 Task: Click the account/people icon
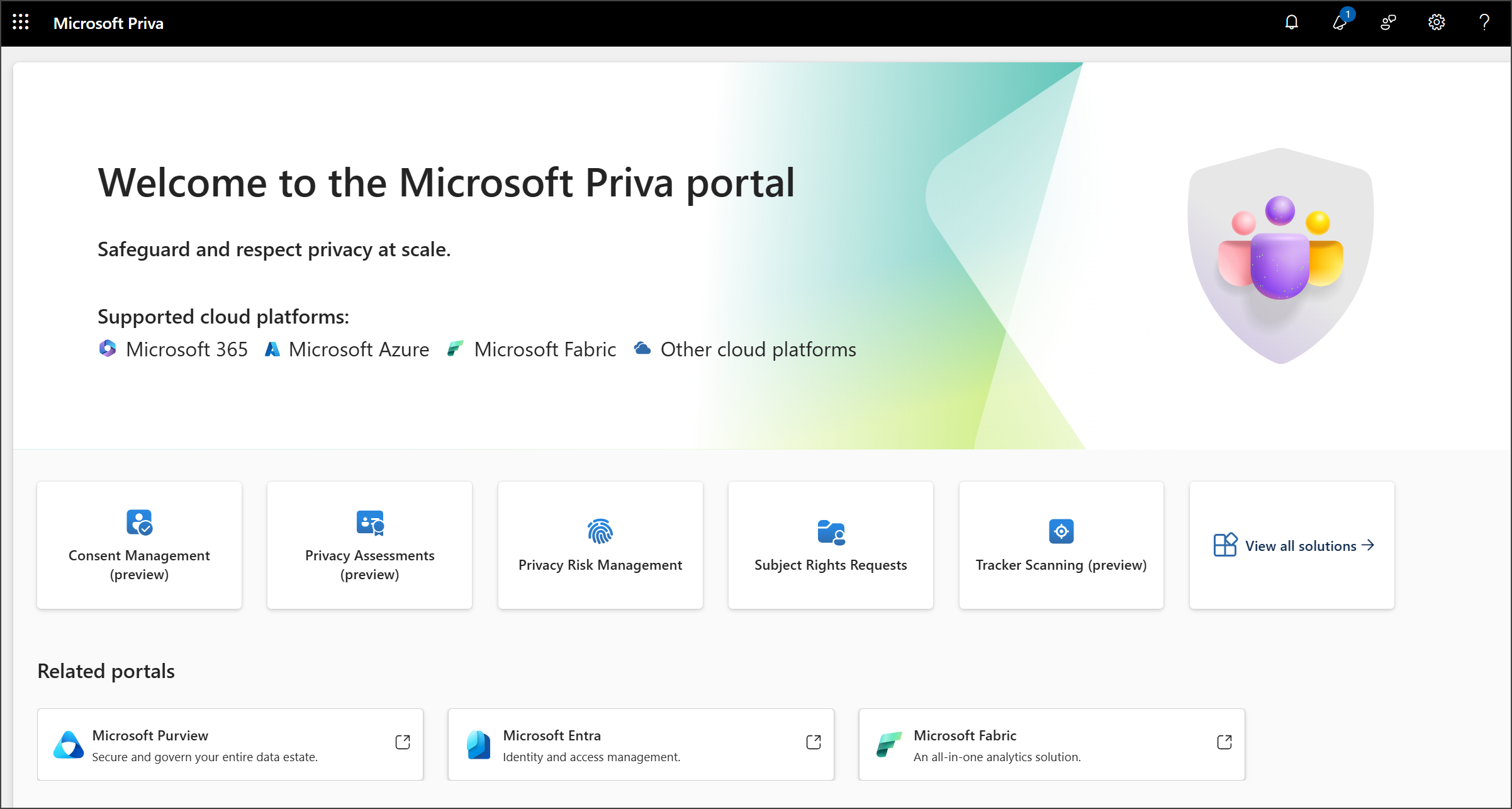point(1386,23)
